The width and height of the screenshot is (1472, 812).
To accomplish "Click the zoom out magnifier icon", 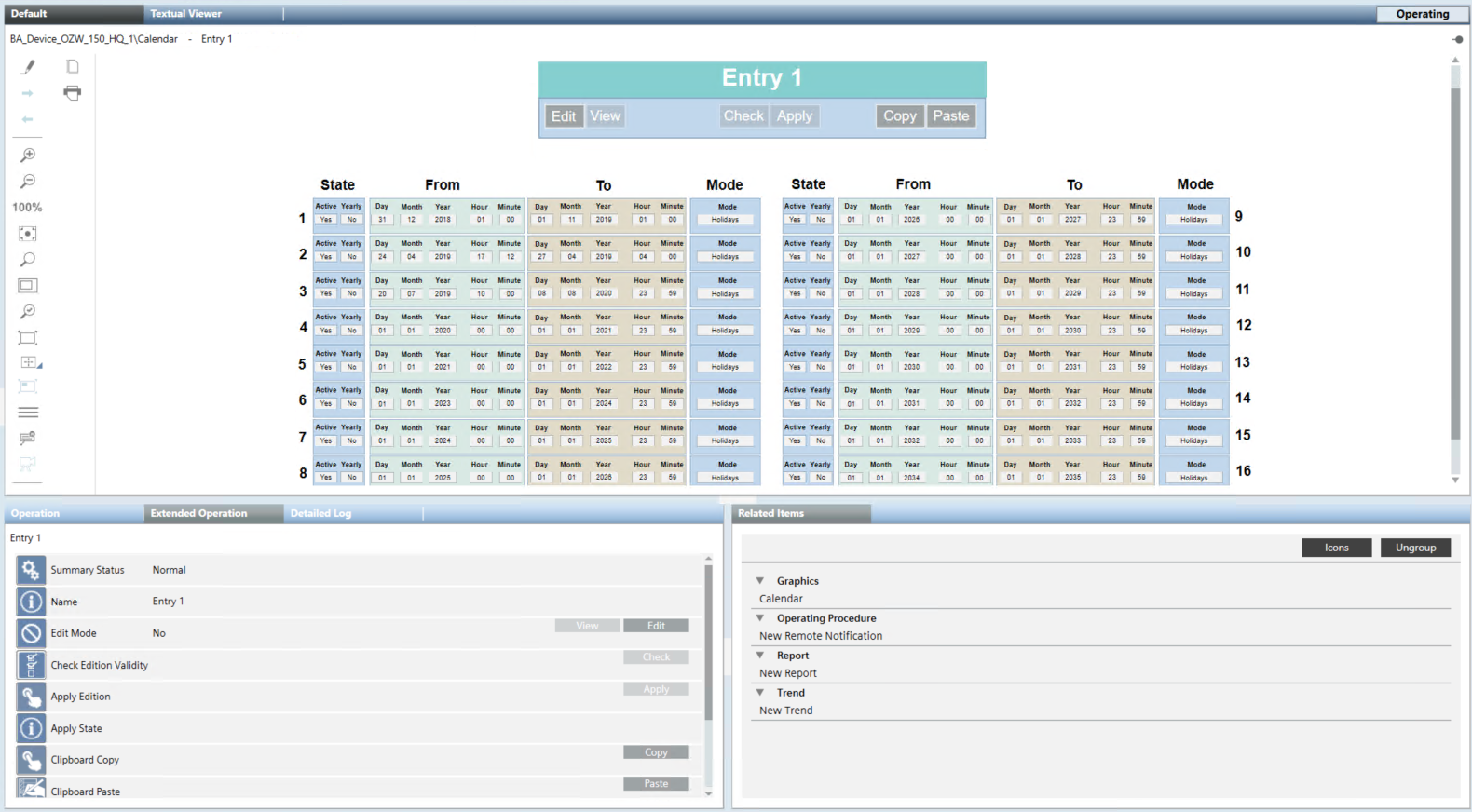I will pyautogui.click(x=28, y=182).
